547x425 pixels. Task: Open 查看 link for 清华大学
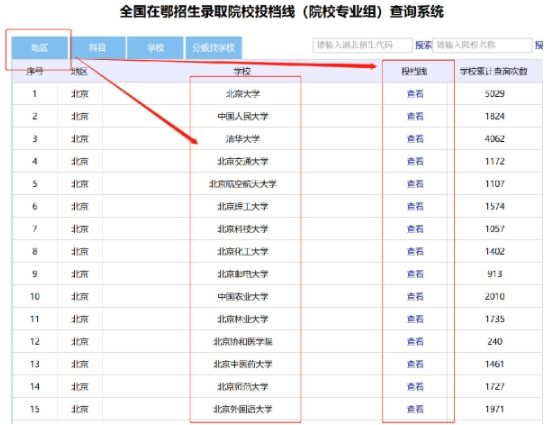415,139
